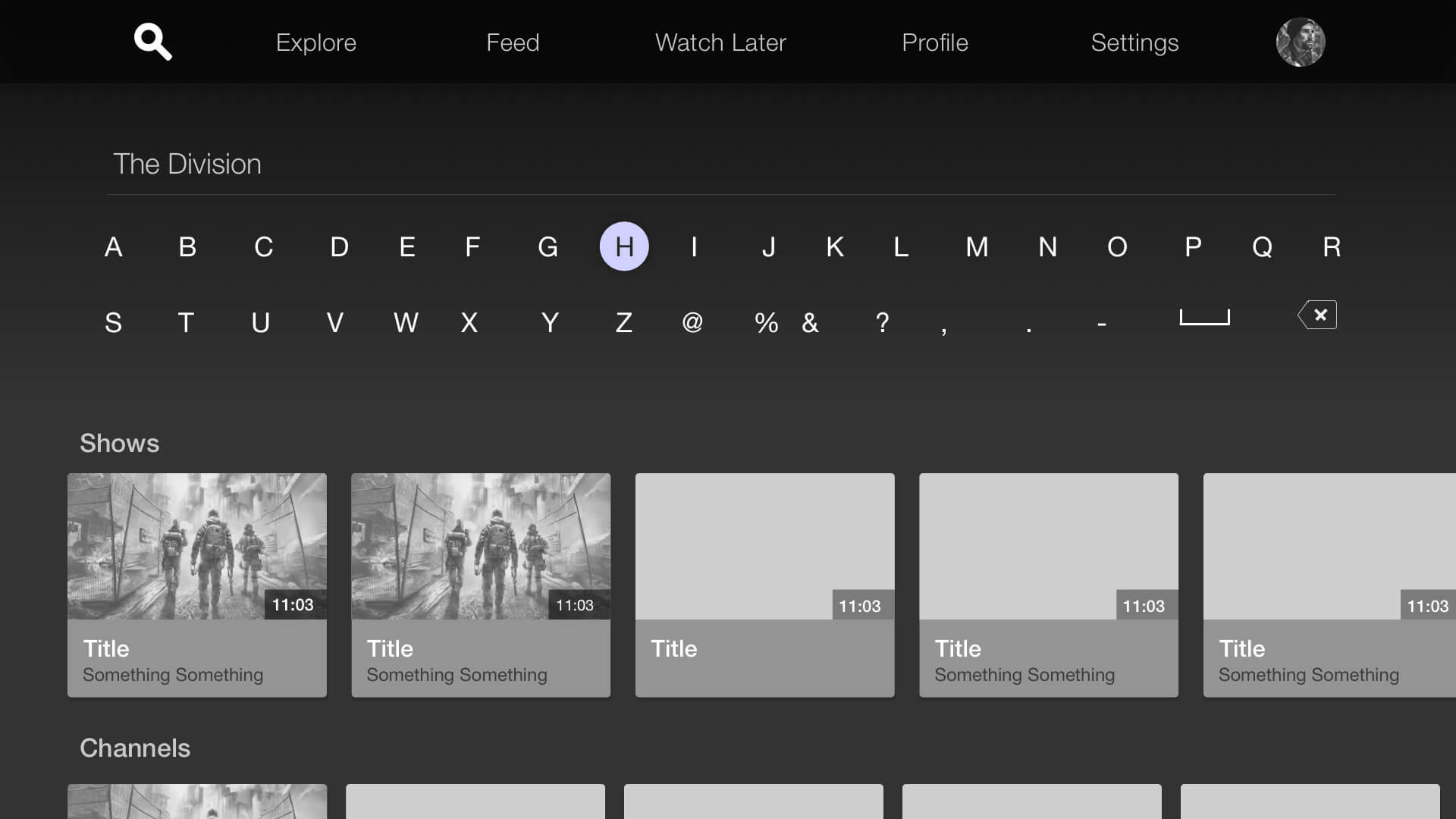Image resolution: width=1456 pixels, height=819 pixels.
Task: Click the search magnifier icon
Action: click(152, 42)
